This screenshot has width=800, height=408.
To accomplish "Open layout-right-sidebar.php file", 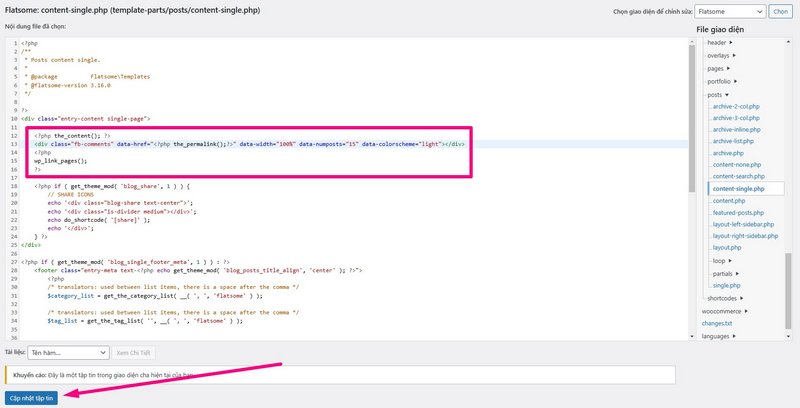I will click(745, 236).
